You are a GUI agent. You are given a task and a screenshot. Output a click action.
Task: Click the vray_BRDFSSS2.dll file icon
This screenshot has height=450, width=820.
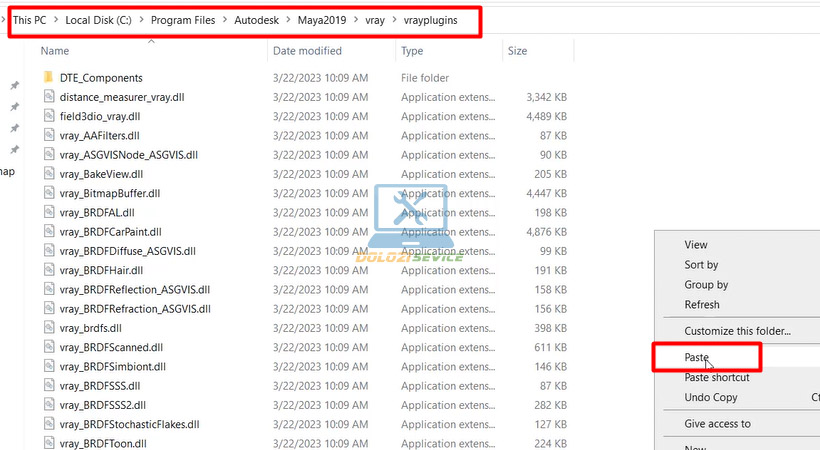click(x=49, y=405)
